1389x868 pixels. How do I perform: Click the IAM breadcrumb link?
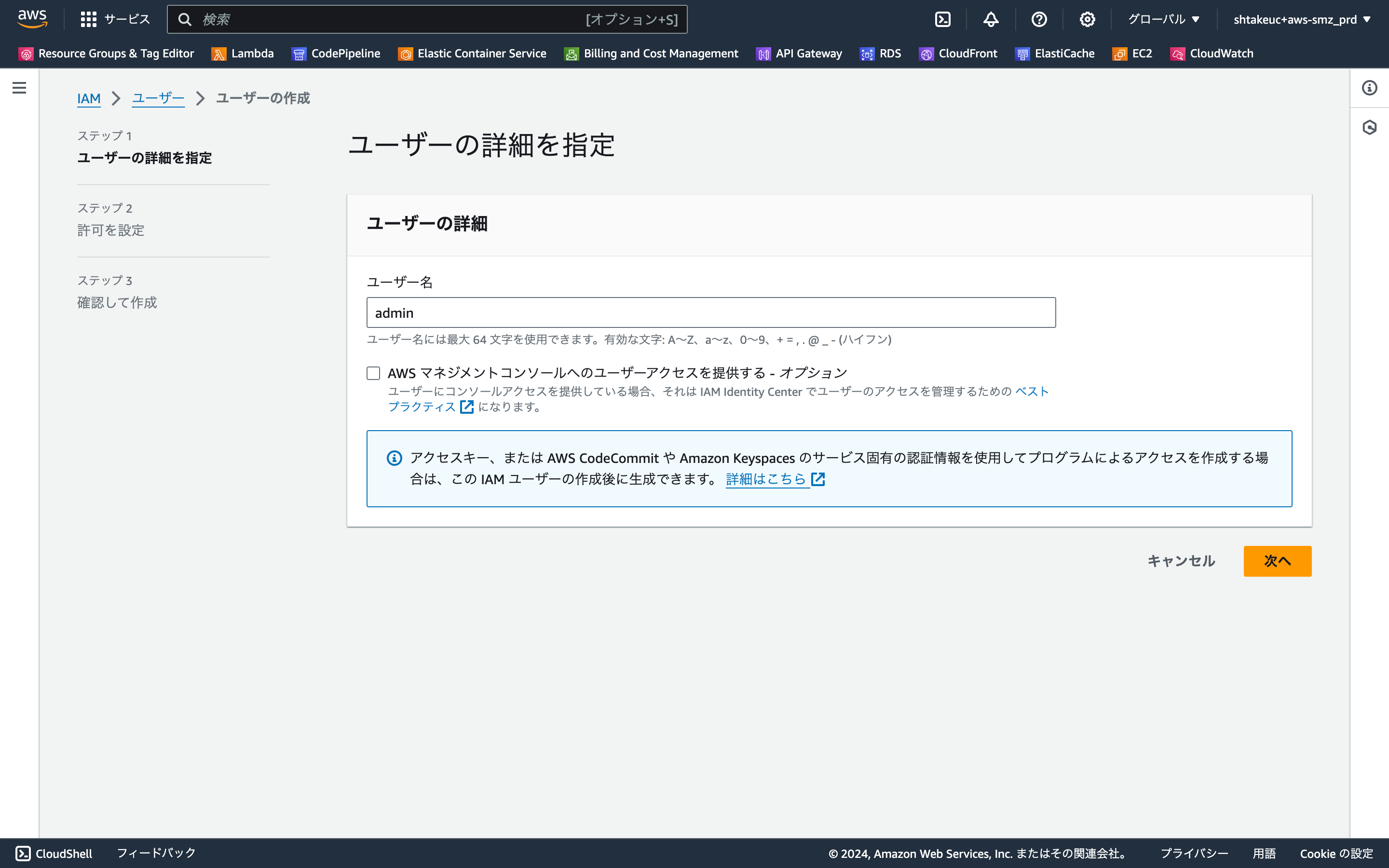point(89,99)
